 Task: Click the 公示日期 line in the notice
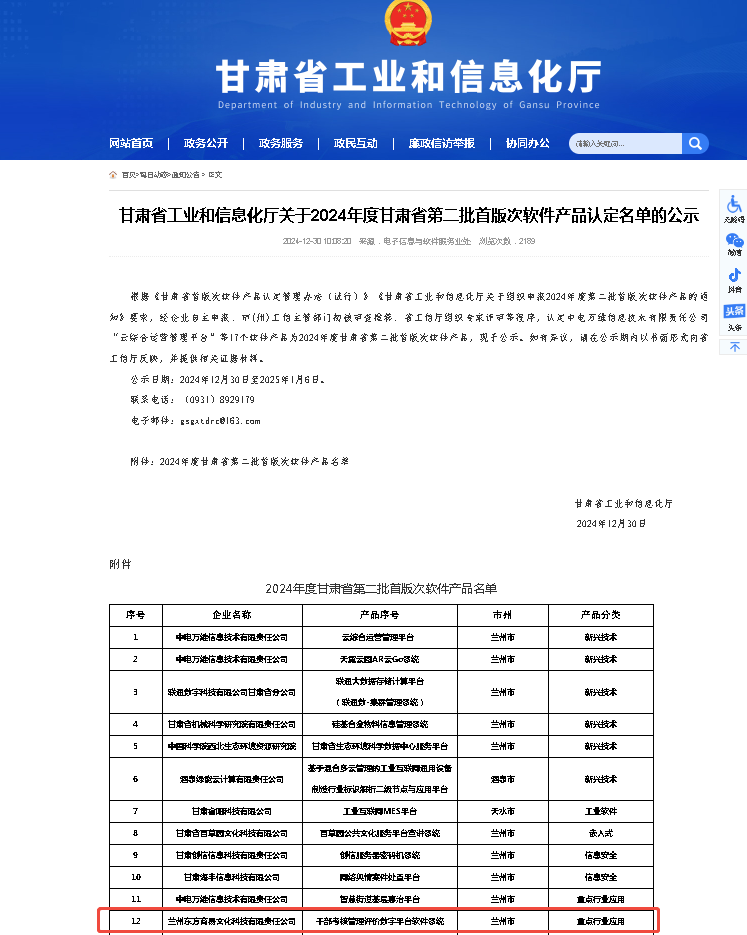[x=228, y=379]
